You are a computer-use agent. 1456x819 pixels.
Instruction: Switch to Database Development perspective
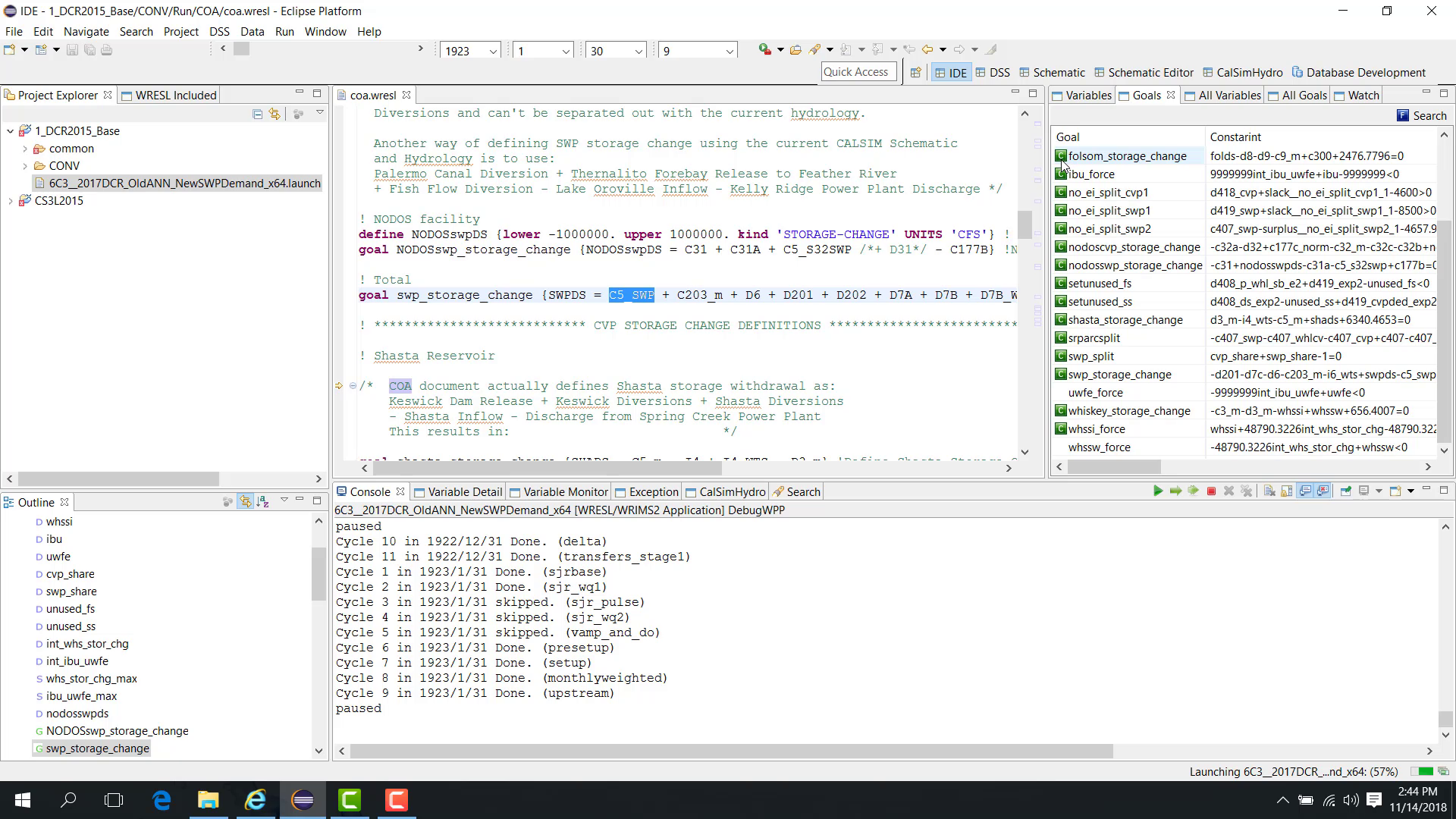pos(1359,73)
